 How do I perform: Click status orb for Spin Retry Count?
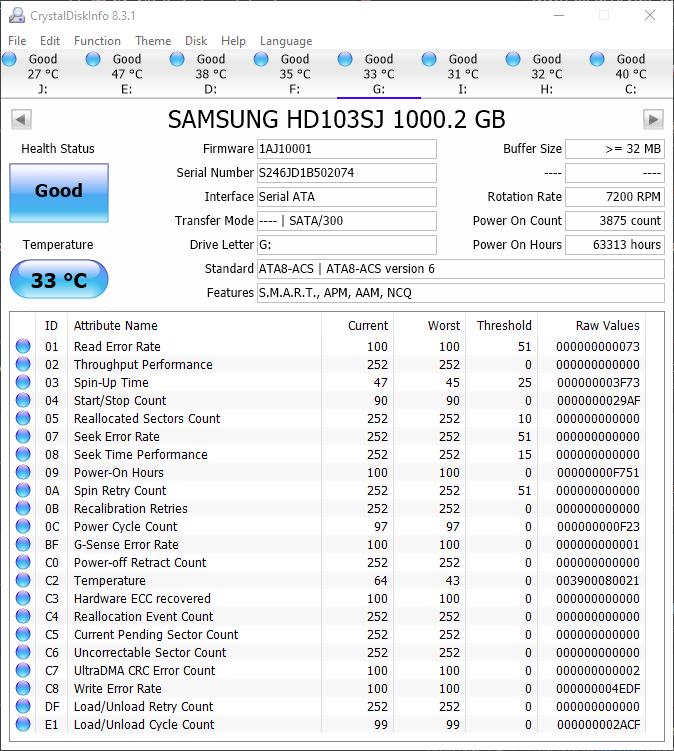(x=23, y=490)
